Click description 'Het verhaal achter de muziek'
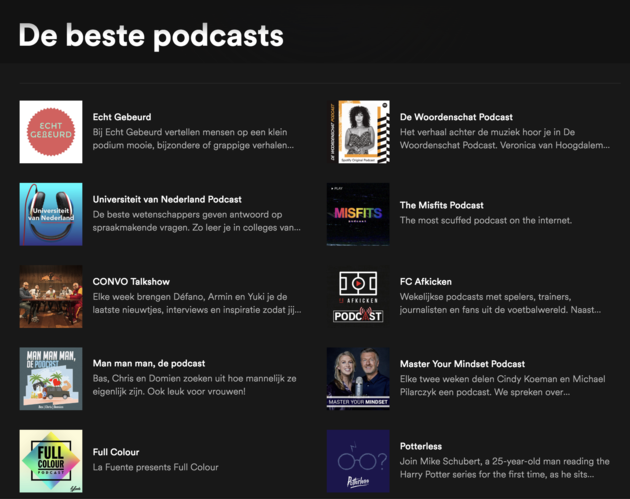The width and height of the screenshot is (630, 499). tap(505, 139)
